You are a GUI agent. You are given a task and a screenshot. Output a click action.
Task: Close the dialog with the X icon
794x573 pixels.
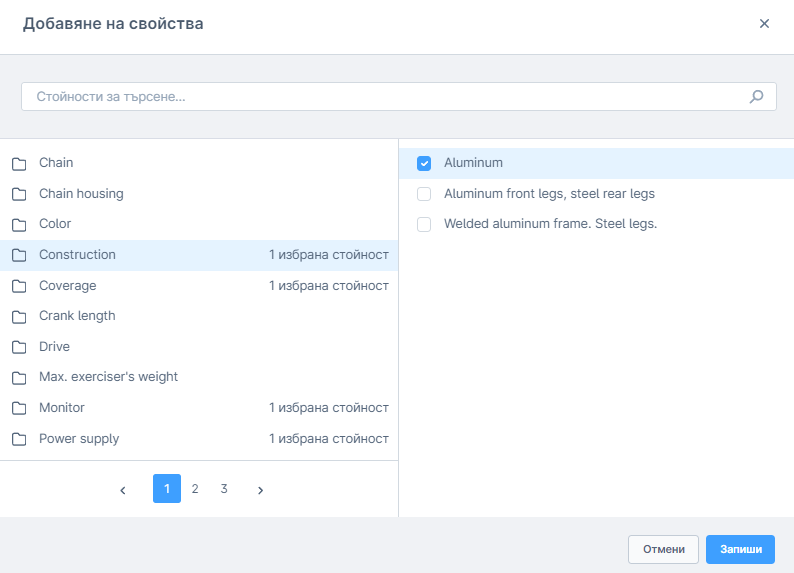point(764,24)
